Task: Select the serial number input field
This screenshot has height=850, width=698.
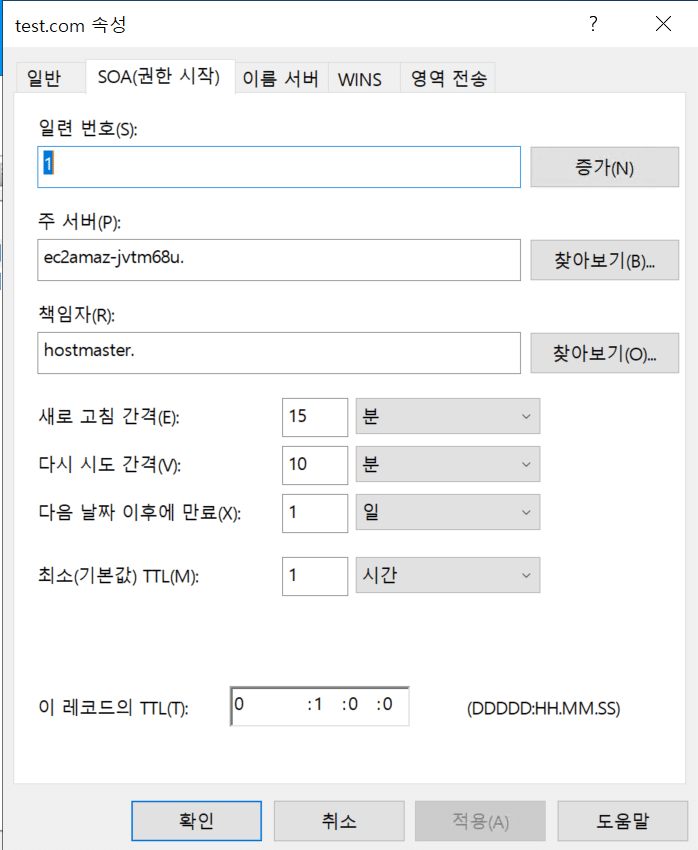Action: 278,166
